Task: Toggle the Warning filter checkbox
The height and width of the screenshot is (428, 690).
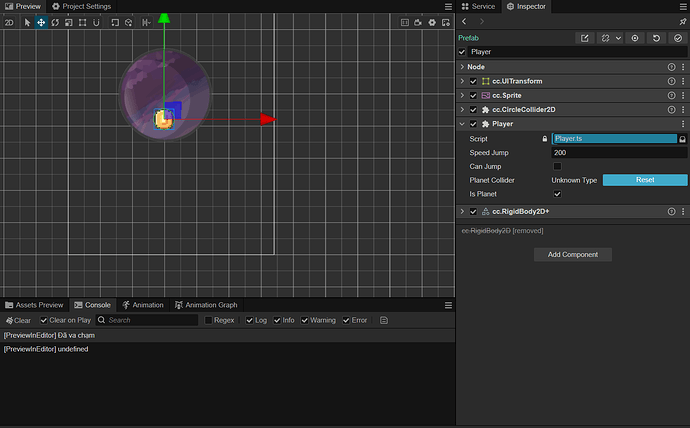Action: 305,320
